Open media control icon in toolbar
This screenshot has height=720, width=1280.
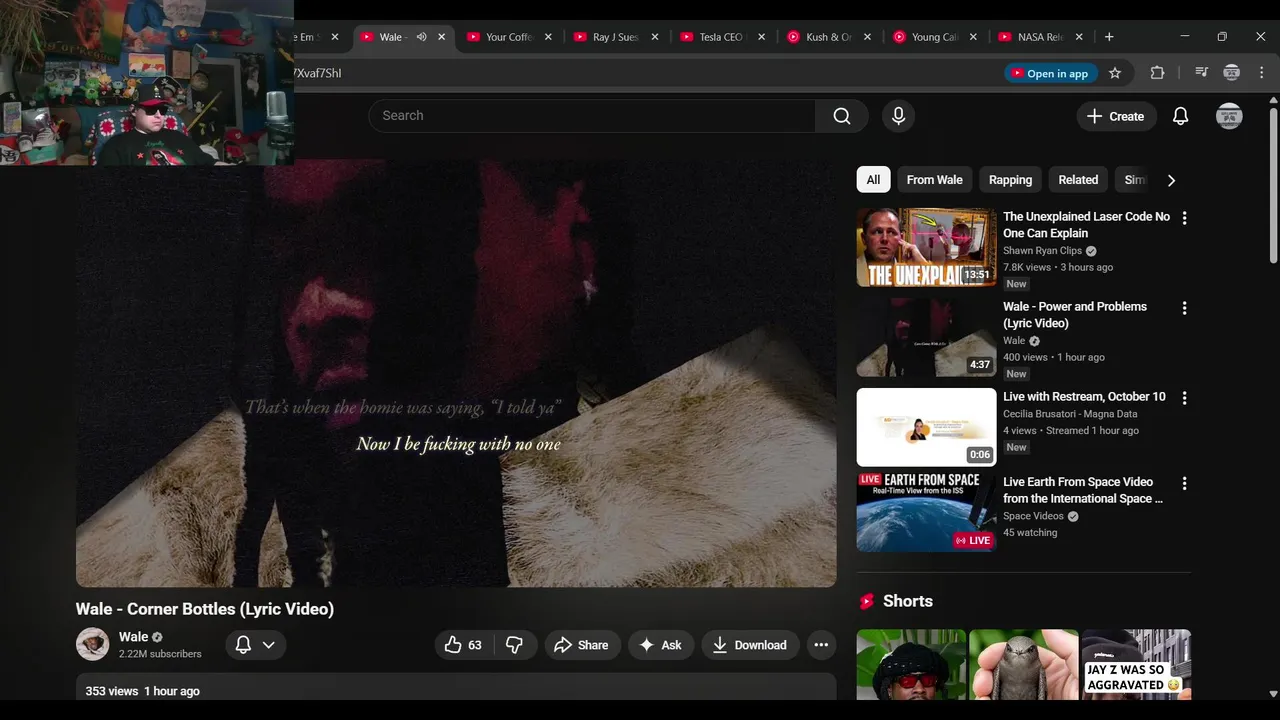(1201, 73)
